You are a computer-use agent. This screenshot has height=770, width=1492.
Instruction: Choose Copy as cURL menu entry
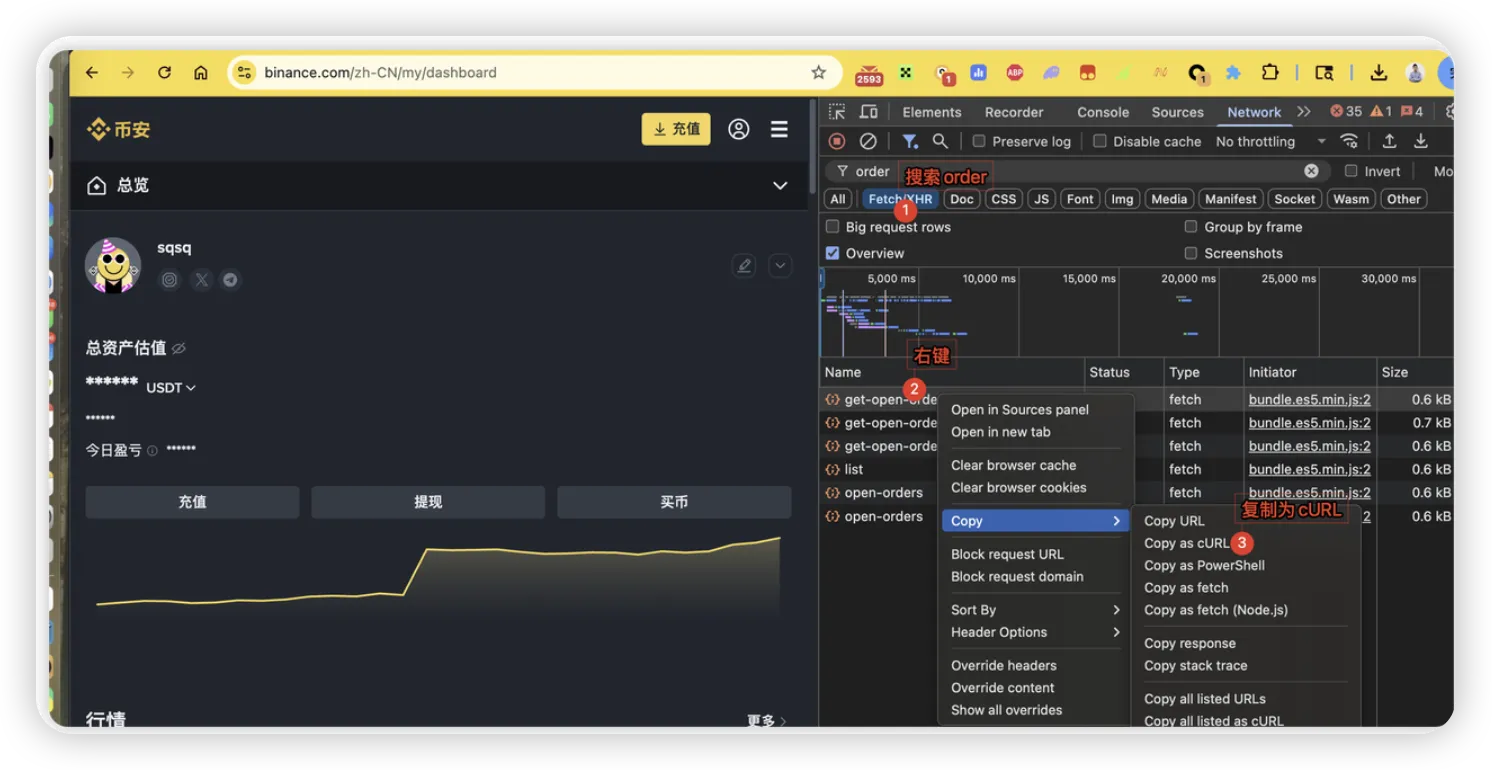1186,543
